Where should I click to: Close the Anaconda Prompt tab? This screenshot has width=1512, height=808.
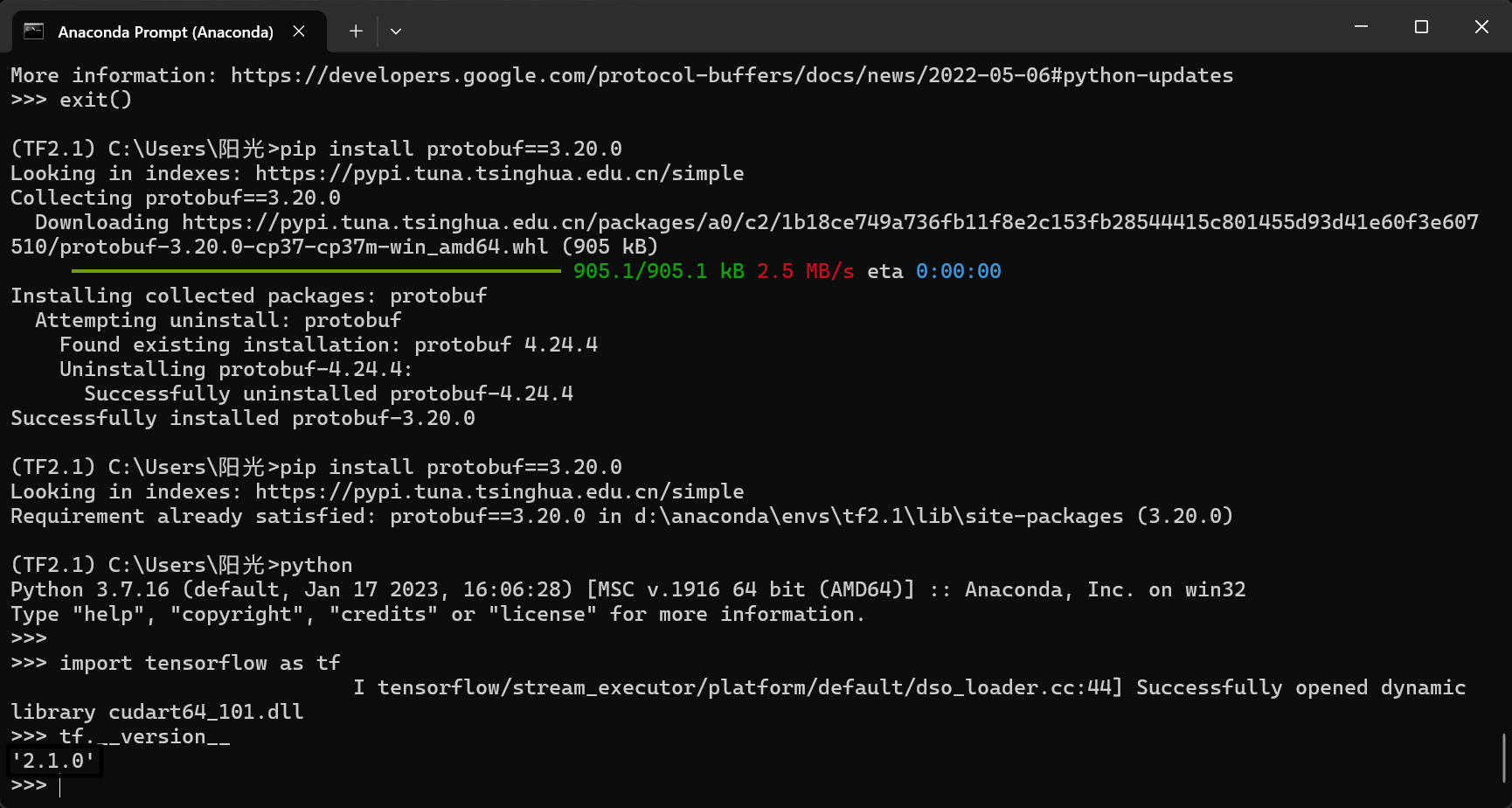(x=298, y=31)
